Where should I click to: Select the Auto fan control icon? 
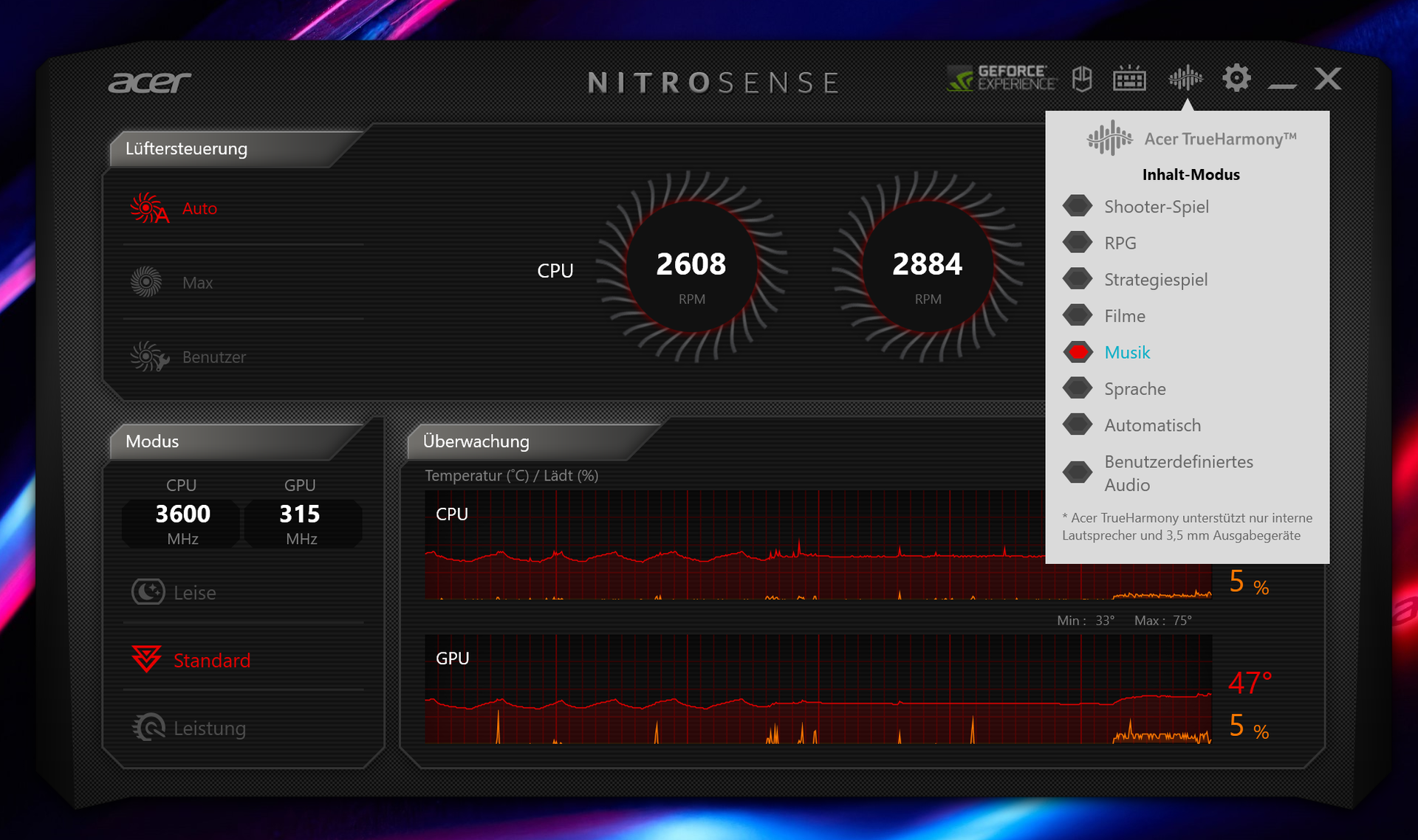point(150,208)
